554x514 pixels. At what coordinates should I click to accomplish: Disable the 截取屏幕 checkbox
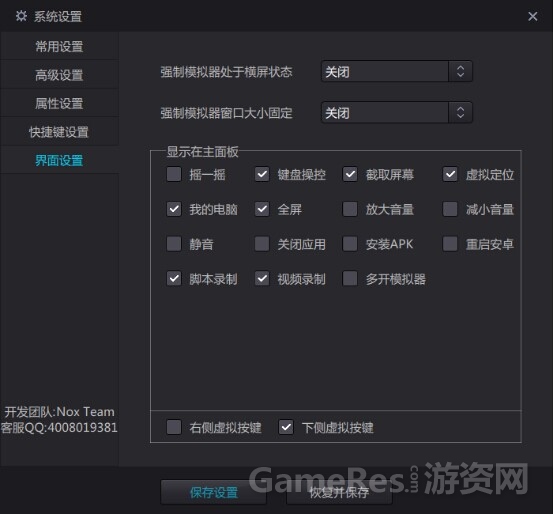pyautogui.click(x=350, y=174)
